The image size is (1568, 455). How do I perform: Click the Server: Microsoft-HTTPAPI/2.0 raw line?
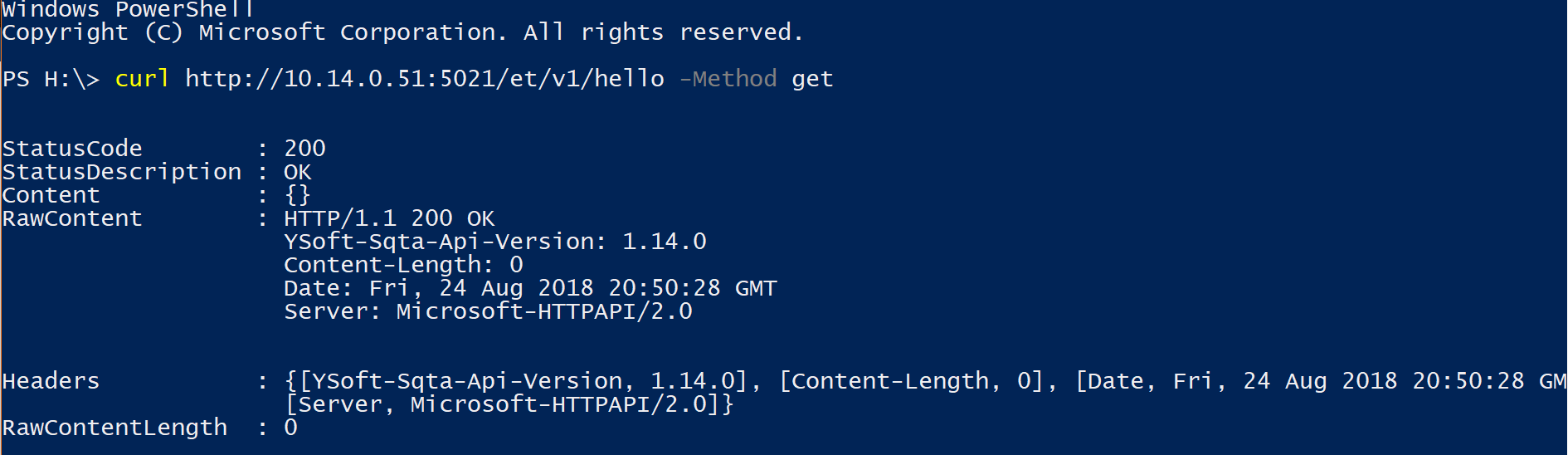[488, 311]
